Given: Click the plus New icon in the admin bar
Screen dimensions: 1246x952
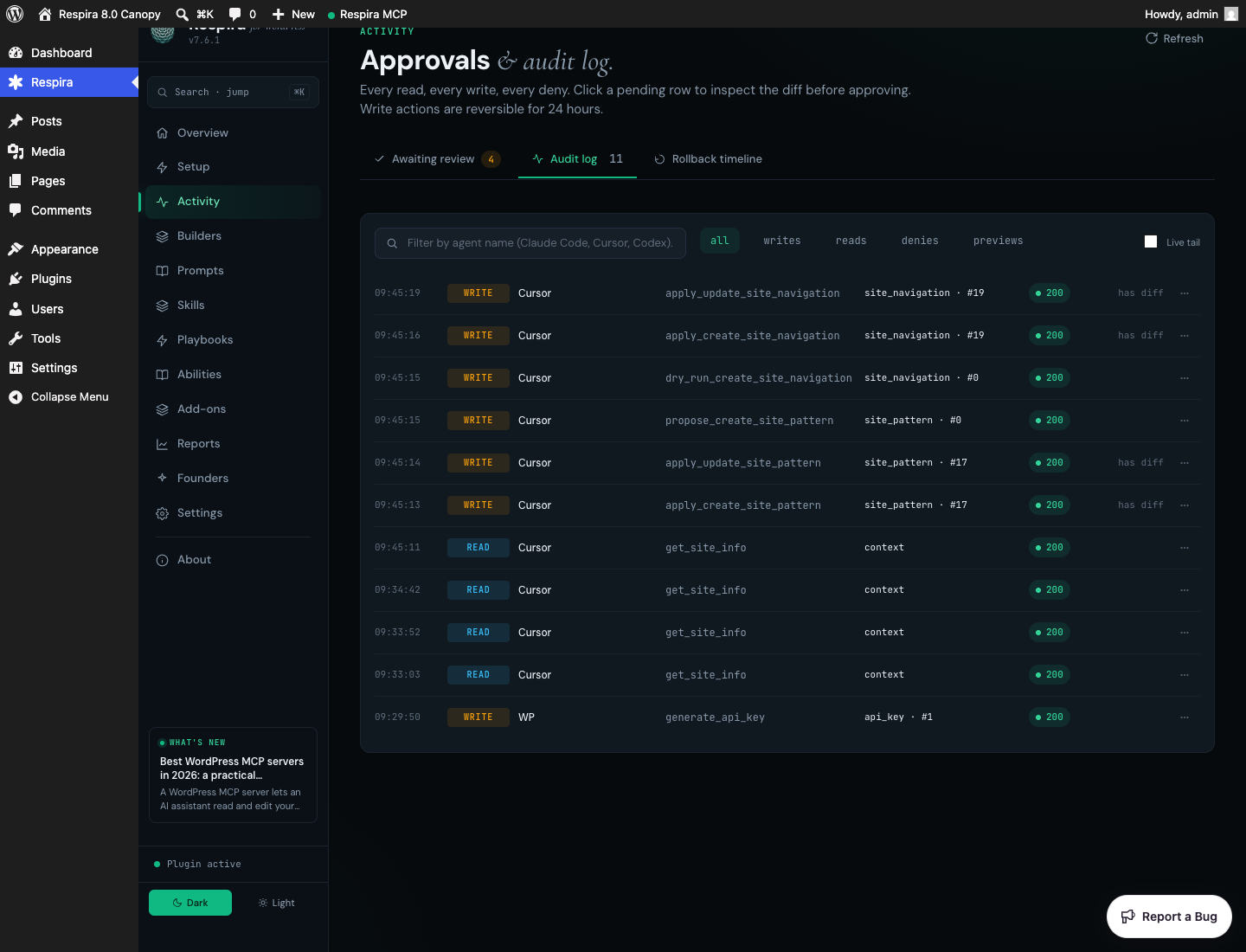Looking at the screenshot, I should pyautogui.click(x=278, y=14).
